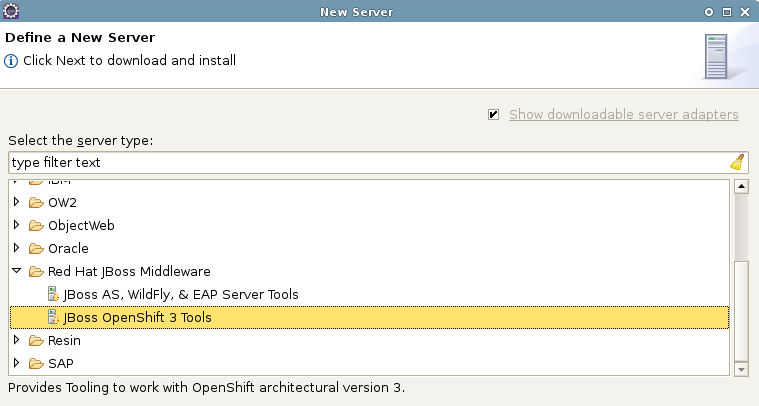Click the scroll down arrow of server list
The image size is (759, 406).
(741, 369)
